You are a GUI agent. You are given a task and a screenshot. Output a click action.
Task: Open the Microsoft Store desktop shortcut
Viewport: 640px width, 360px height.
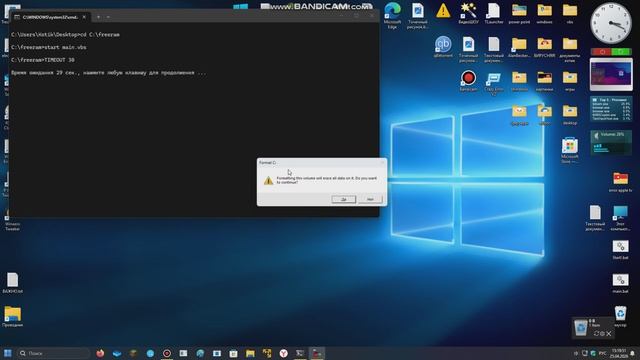point(569,150)
